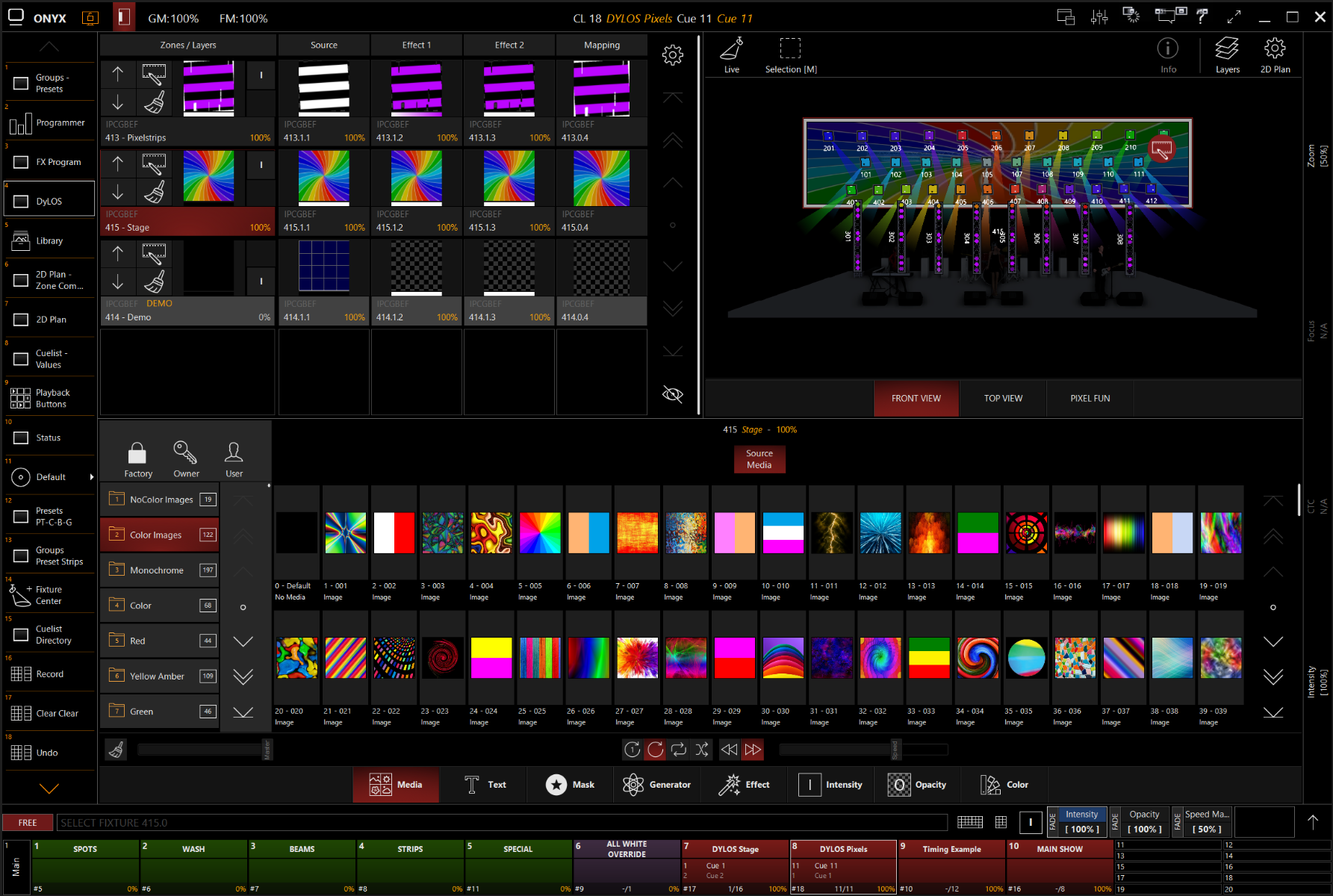Image resolution: width=1333 pixels, height=896 pixels.
Task: Click the command line input field
Action: coord(502,823)
